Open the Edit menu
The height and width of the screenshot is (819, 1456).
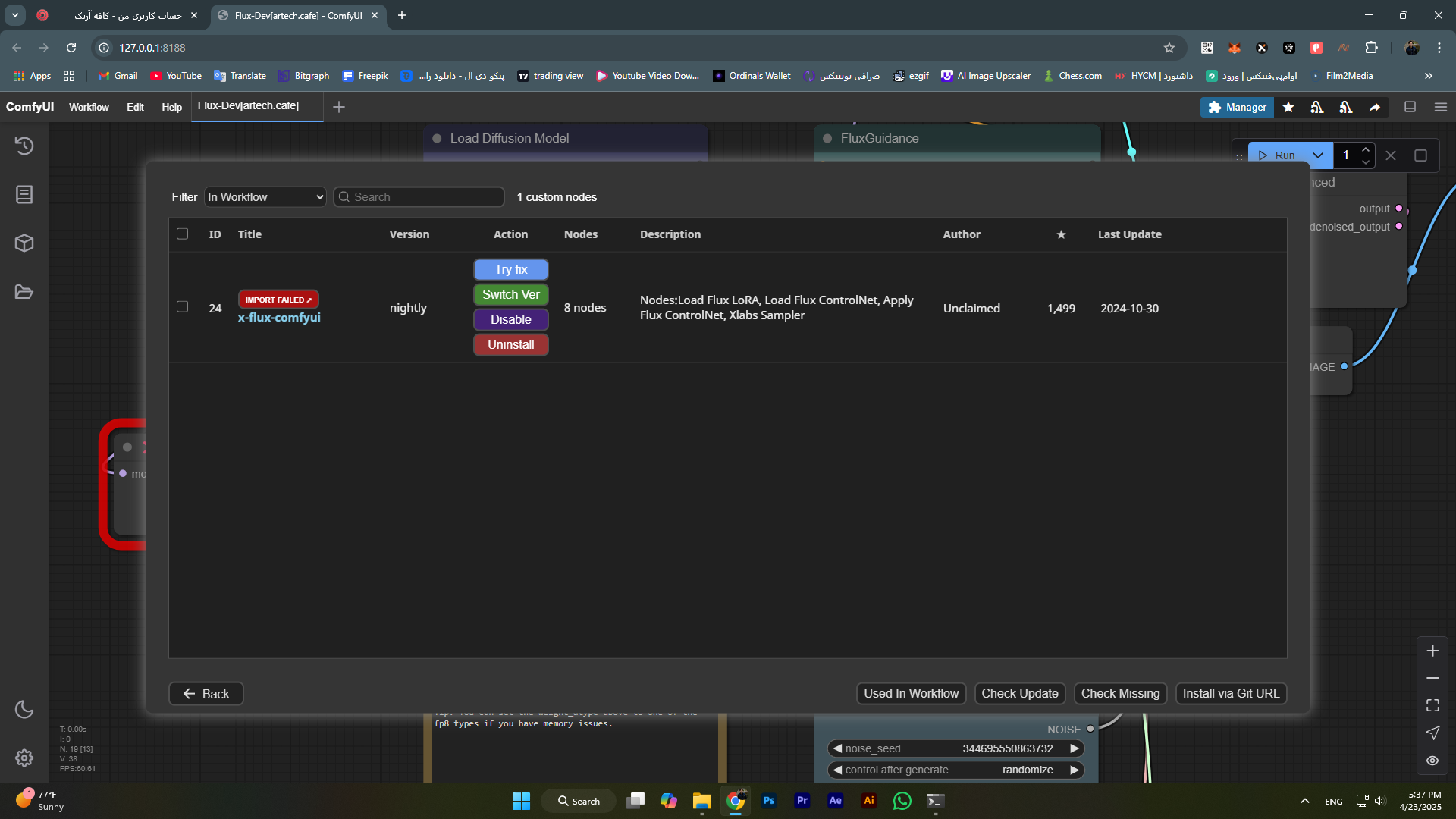tap(135, 107)
